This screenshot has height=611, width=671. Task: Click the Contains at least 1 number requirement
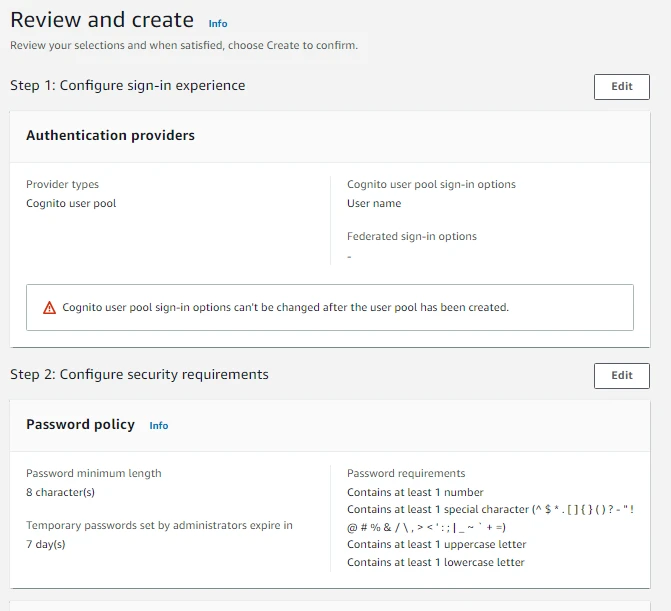pos(415,492)
